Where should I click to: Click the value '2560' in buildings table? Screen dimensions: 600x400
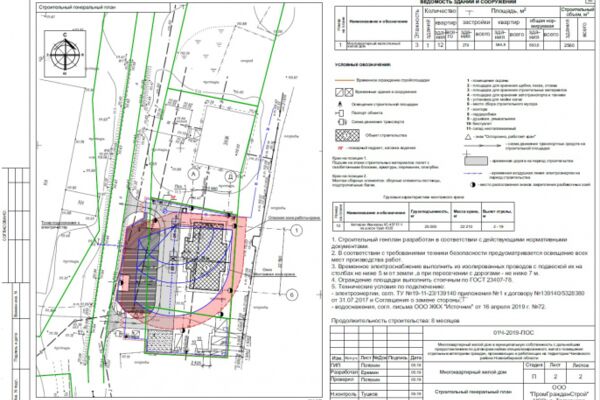(x=569, y=46)
